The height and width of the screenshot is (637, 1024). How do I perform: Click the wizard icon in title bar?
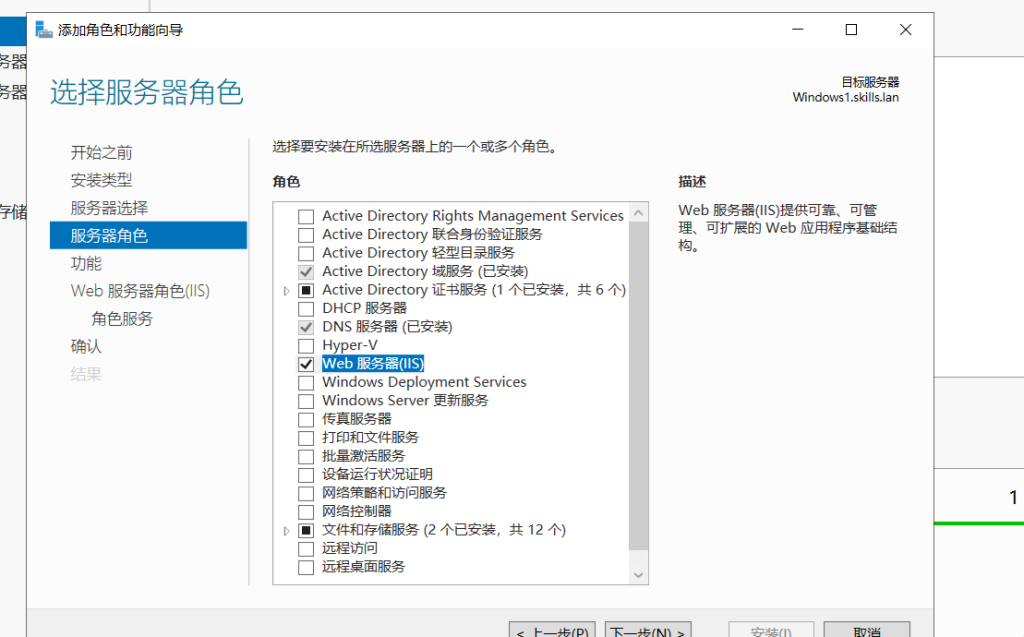point(44,30)
